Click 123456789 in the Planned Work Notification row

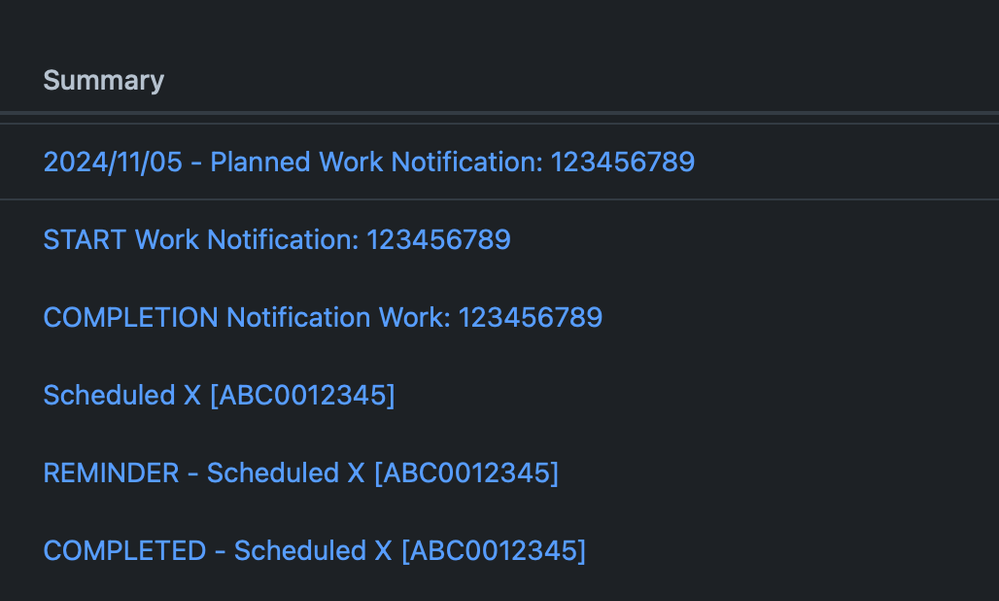click(622, 162)
